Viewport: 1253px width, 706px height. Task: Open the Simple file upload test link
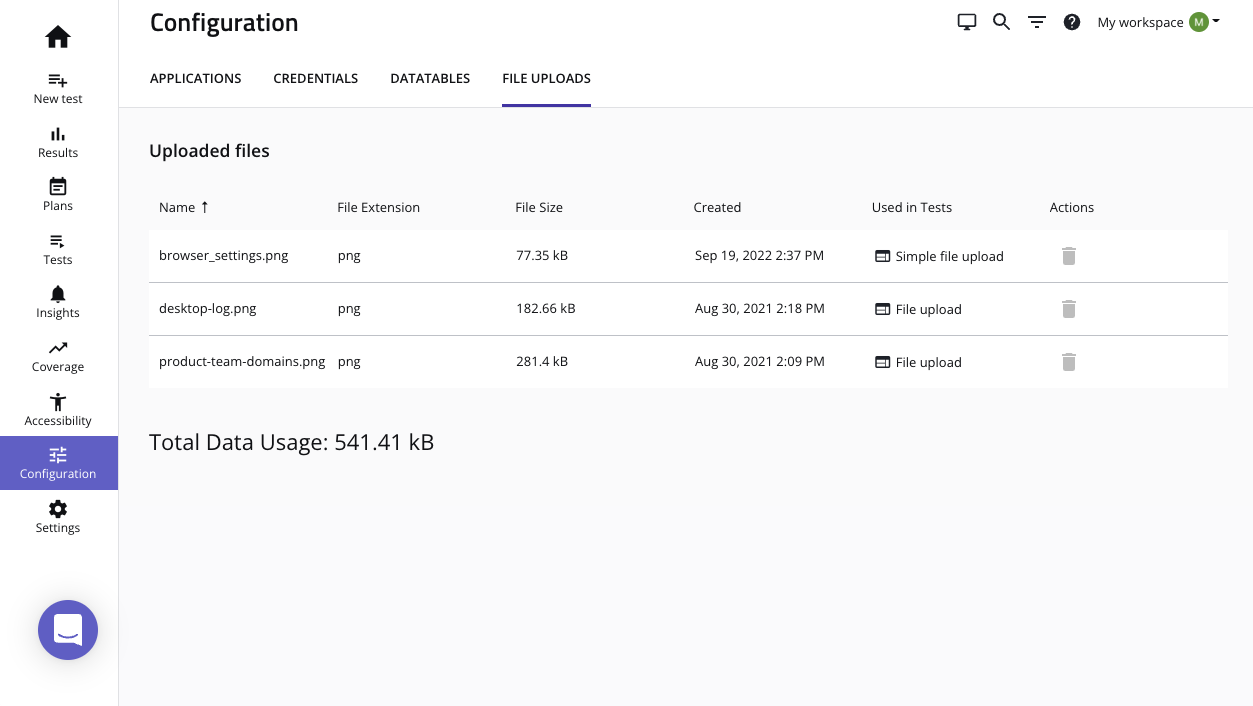click(x=948, y=256)
